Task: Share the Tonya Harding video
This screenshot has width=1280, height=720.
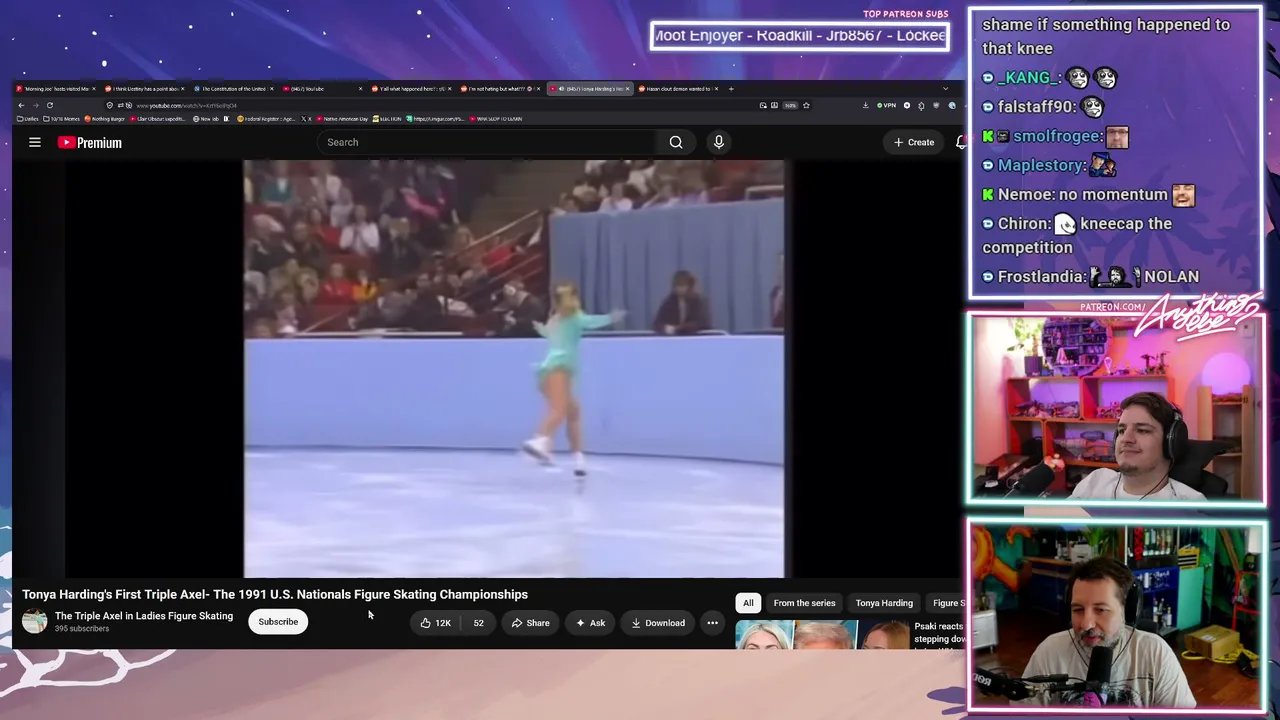Action: click(x=530, y=623)
